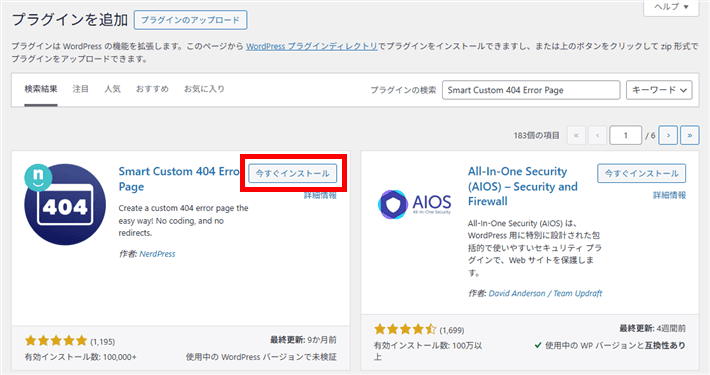
Task: Click the プラグインを追加 page heading
Action: pos(70,20)
